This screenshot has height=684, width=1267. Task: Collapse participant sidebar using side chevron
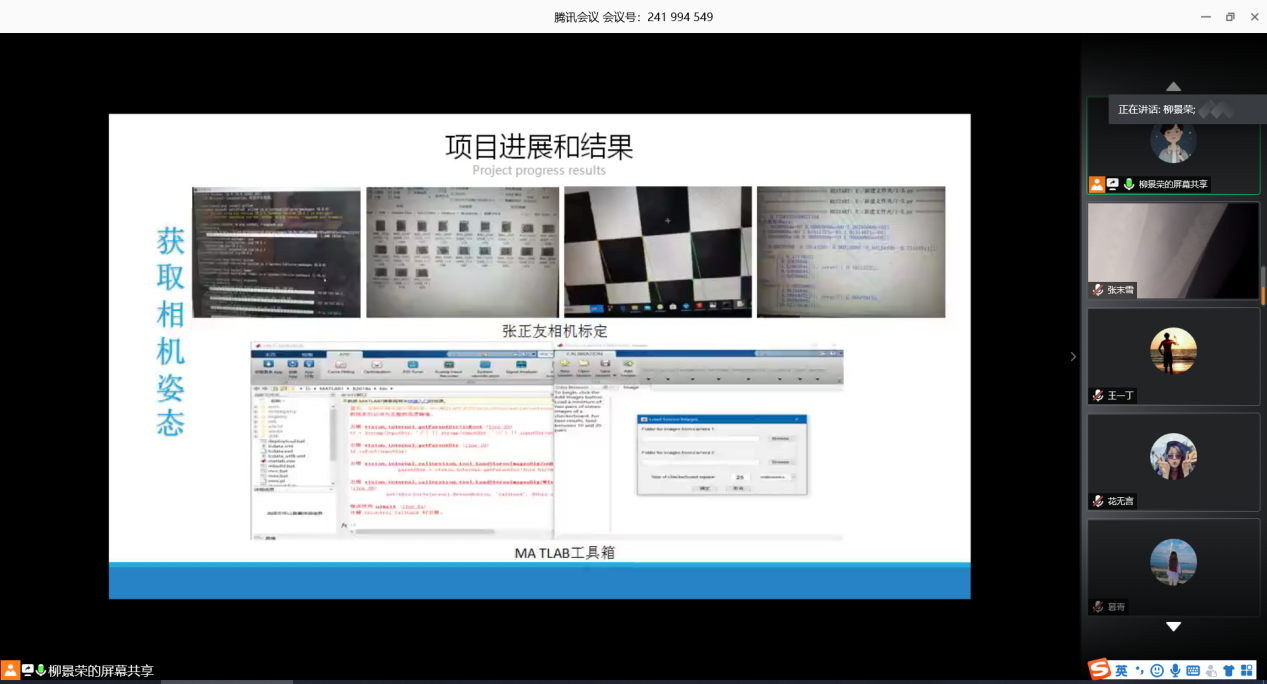(x=1073, y=356)
